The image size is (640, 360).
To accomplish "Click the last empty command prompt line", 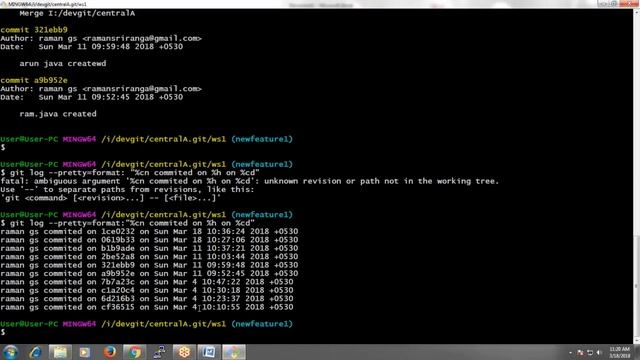I will pyautogui.click(x=3, y=332).
